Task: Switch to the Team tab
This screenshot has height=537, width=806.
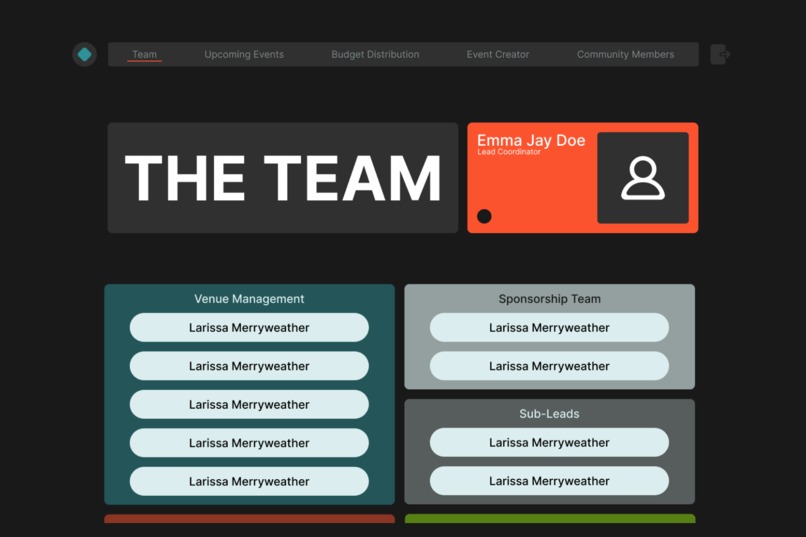Action: [144, 54]
